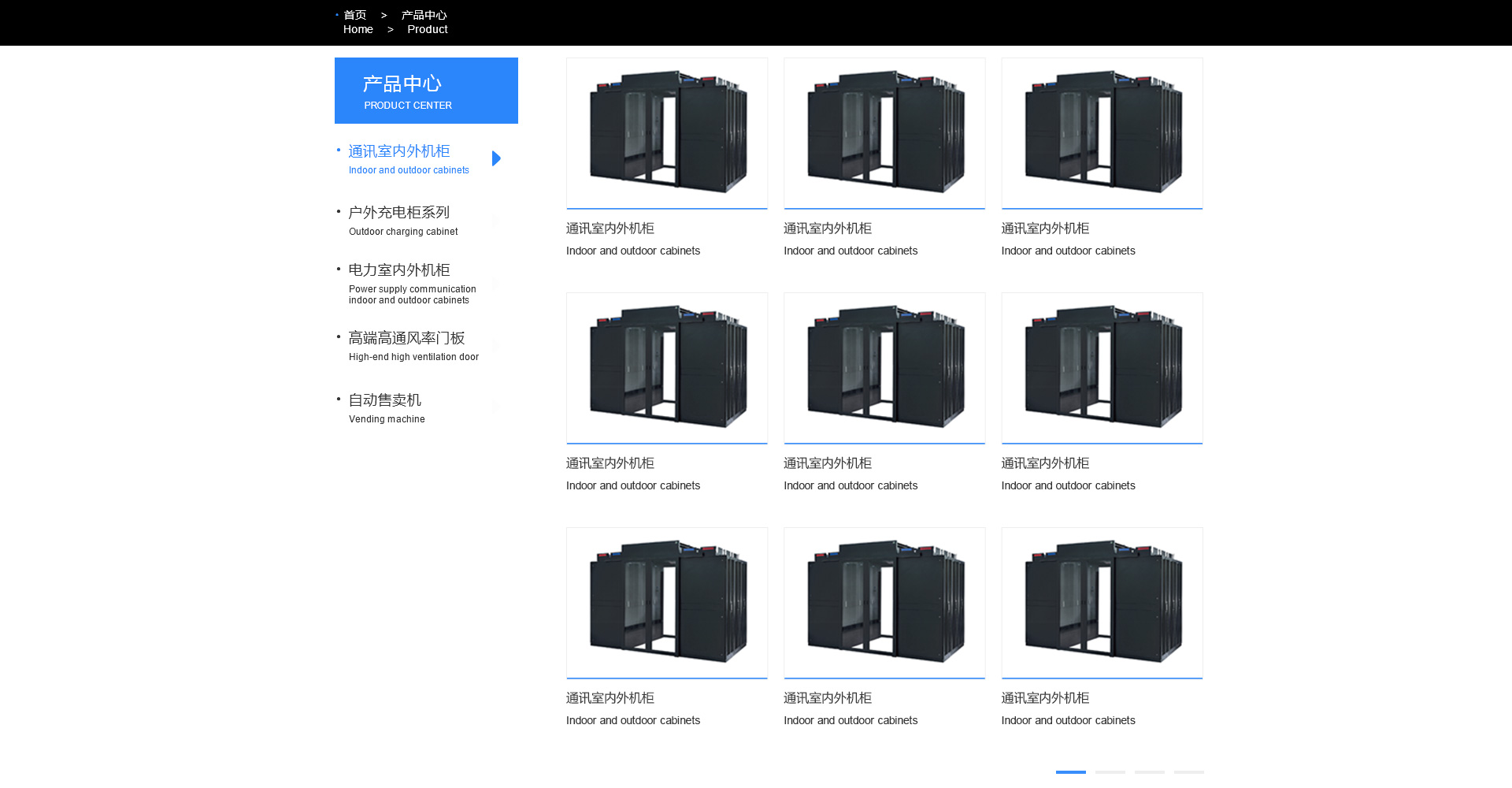Open the bottom row left cabinet image
1512x788 pixels.
pyautogui.click(x=667, y=603)
